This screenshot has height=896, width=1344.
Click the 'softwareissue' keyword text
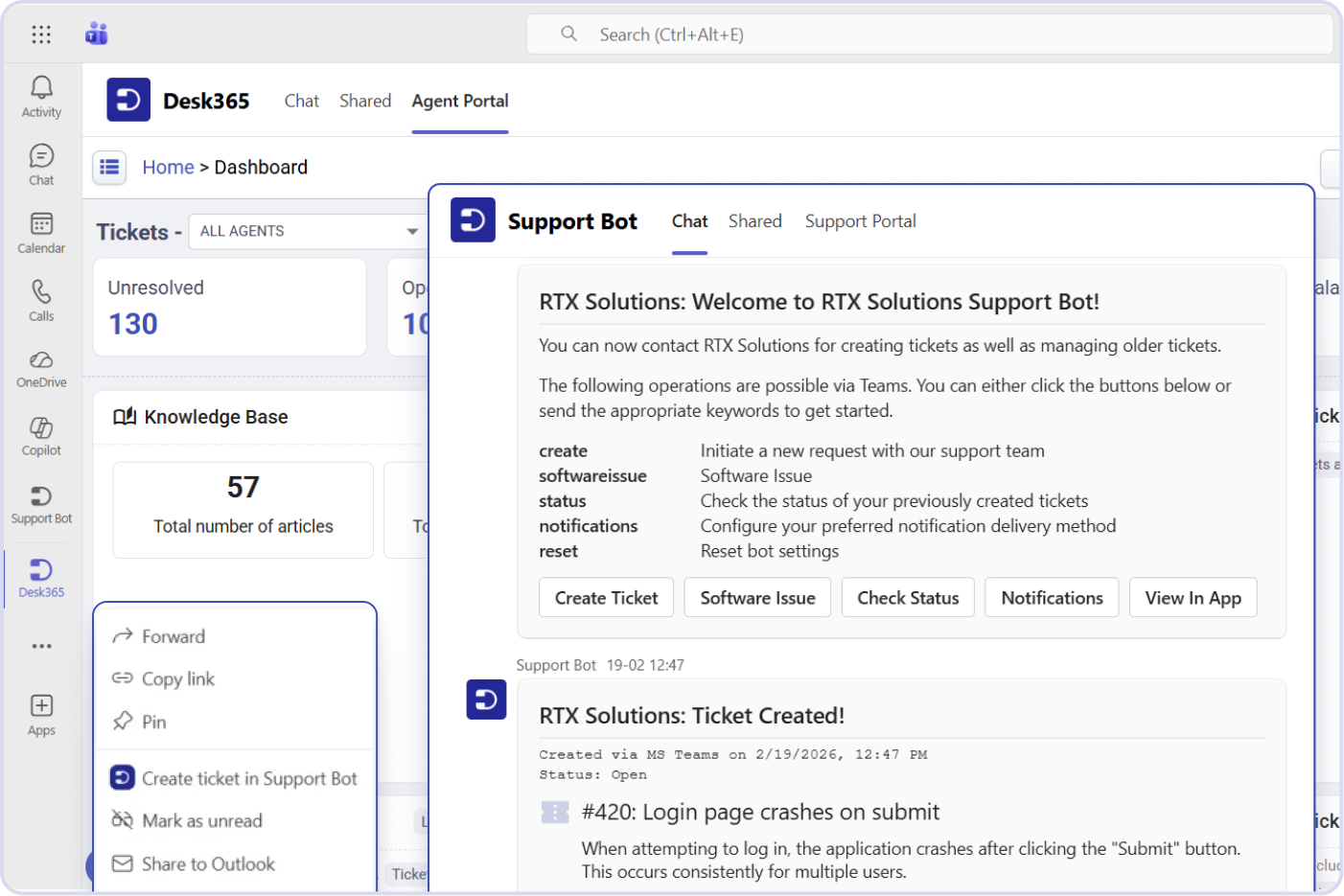coord(592,476)
